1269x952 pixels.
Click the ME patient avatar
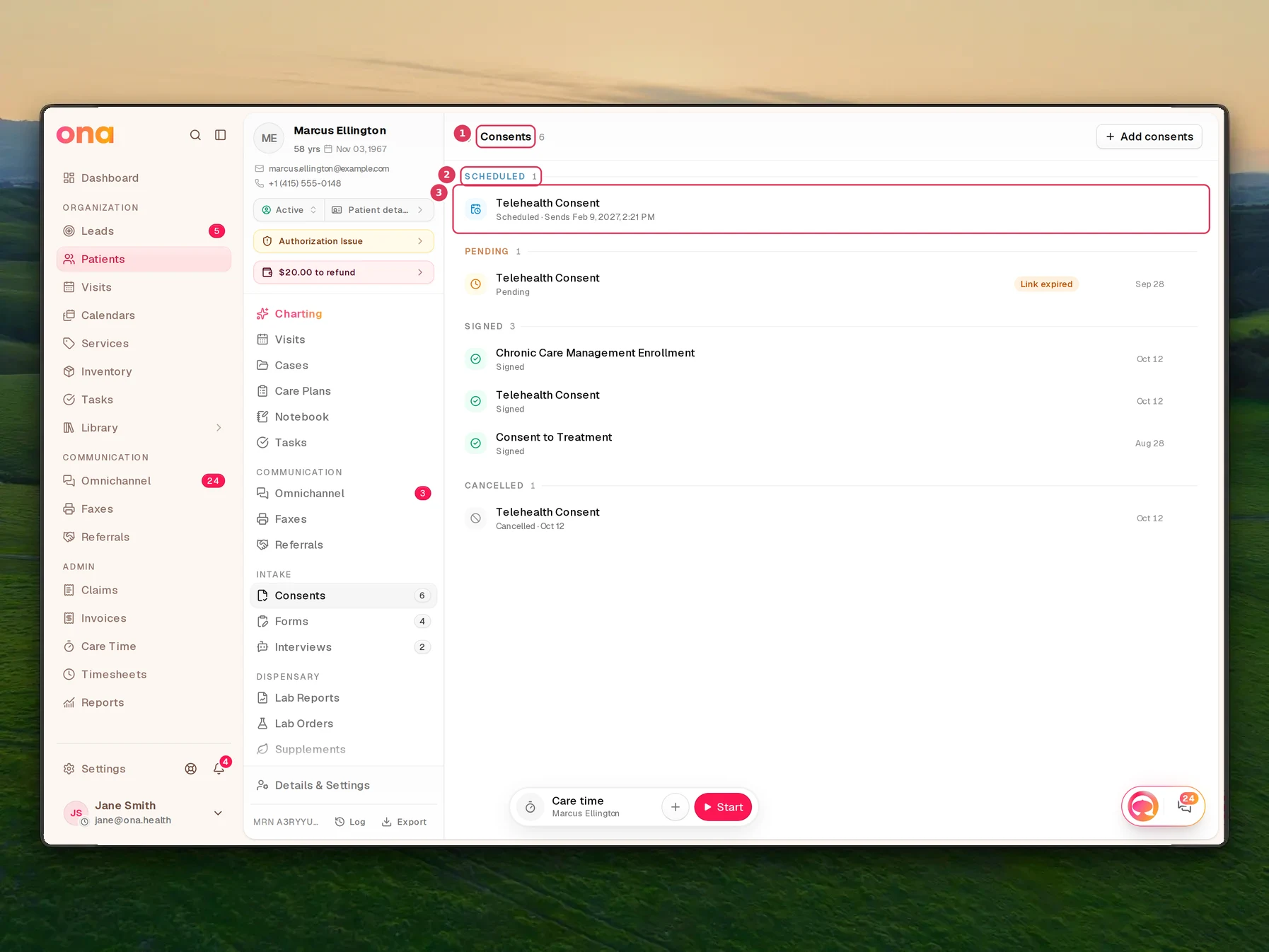(x=269, y=139)
